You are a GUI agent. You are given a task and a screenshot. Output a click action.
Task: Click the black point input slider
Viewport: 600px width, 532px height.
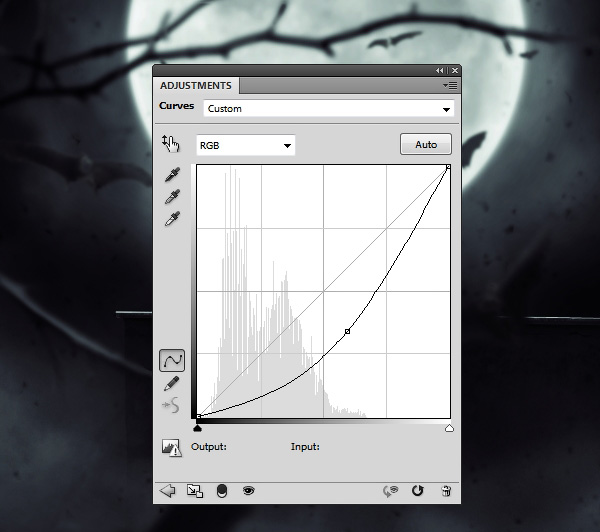(x=197, y=428)
